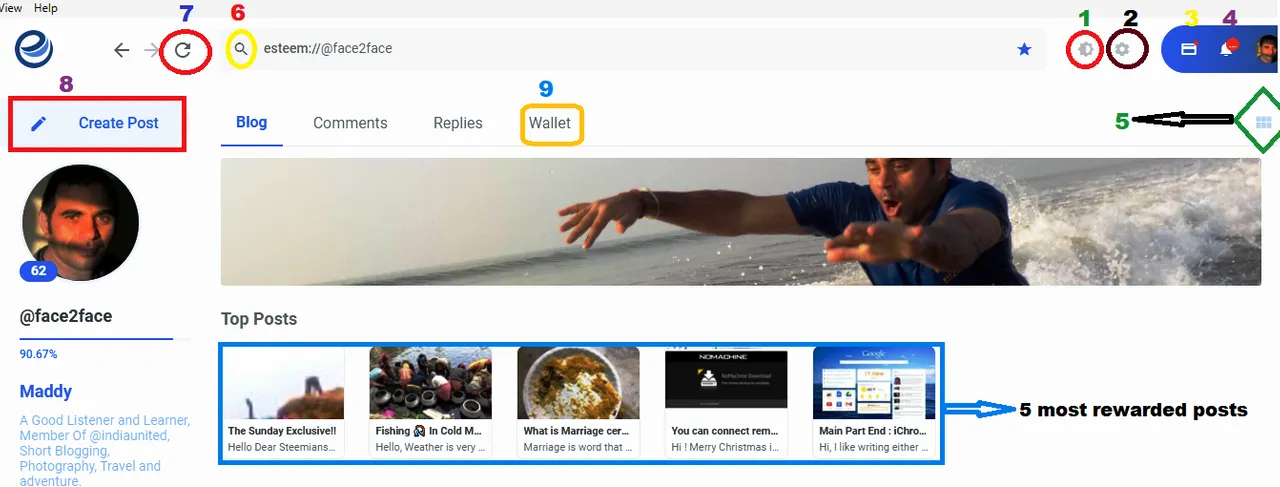
Task: Click the search magnifier icon
Action: 240,49
